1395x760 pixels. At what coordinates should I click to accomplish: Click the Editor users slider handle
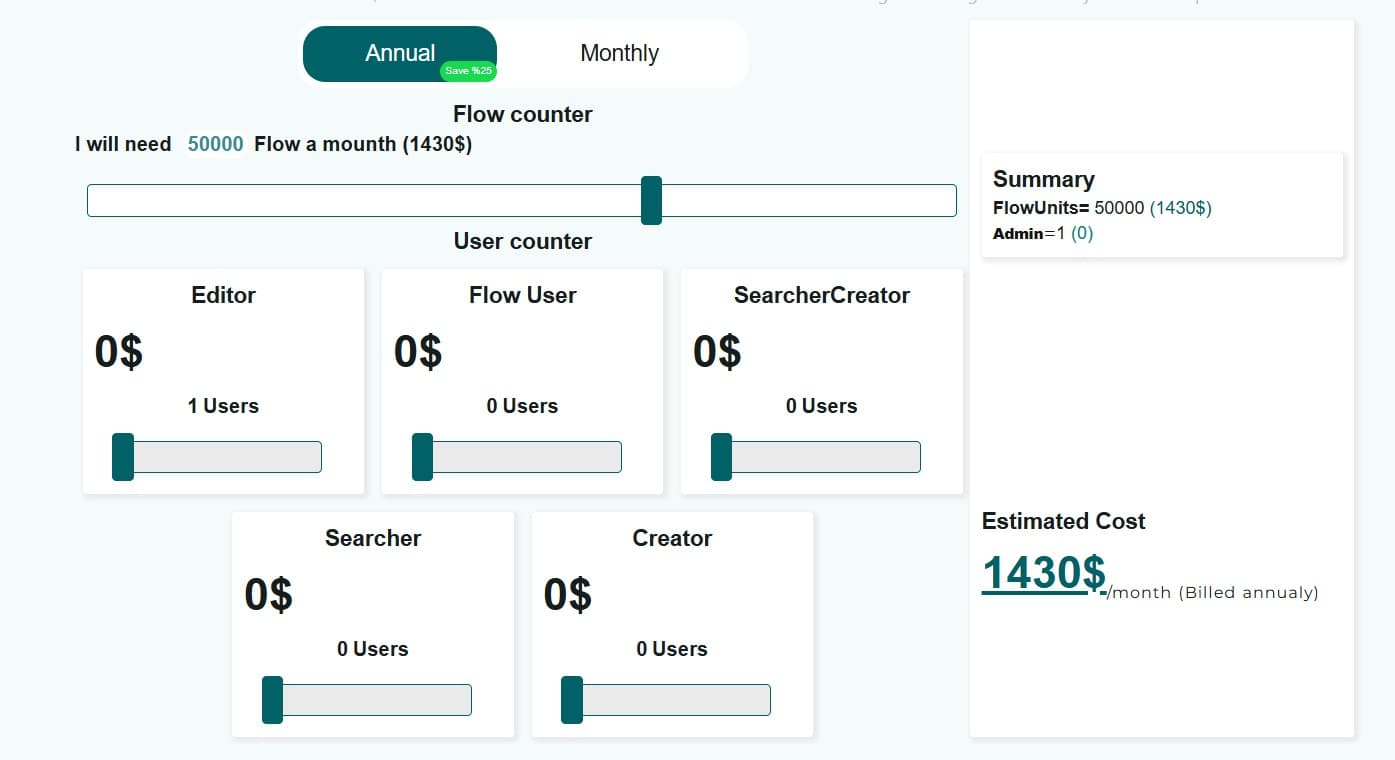click(123, 457)
